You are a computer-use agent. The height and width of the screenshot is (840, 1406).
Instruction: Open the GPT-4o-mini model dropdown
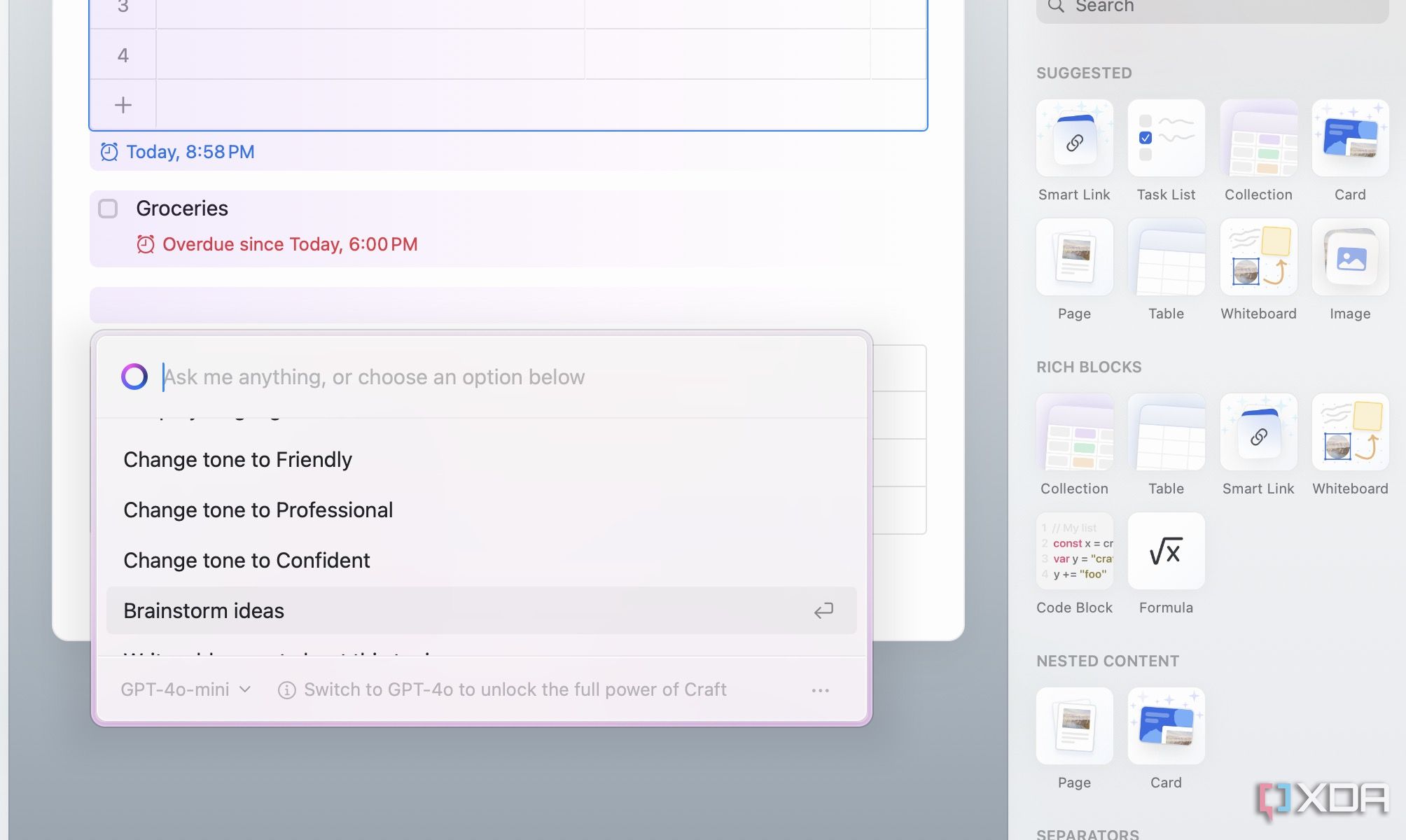tap(186, 689)
